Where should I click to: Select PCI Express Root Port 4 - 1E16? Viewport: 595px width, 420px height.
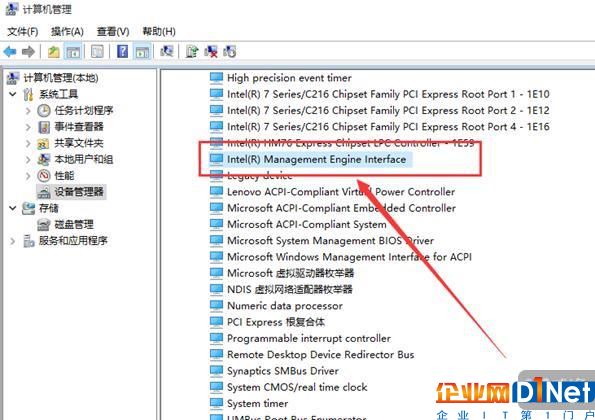(x=388, y=127)
